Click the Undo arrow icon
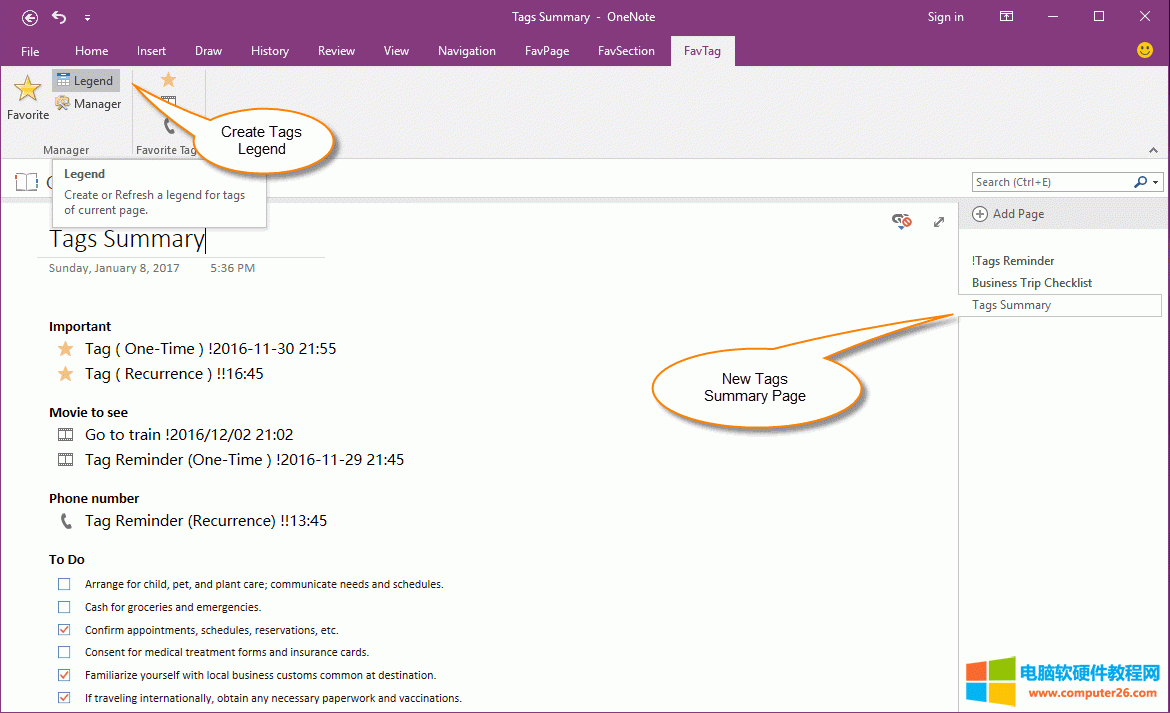 pos(60,17)
